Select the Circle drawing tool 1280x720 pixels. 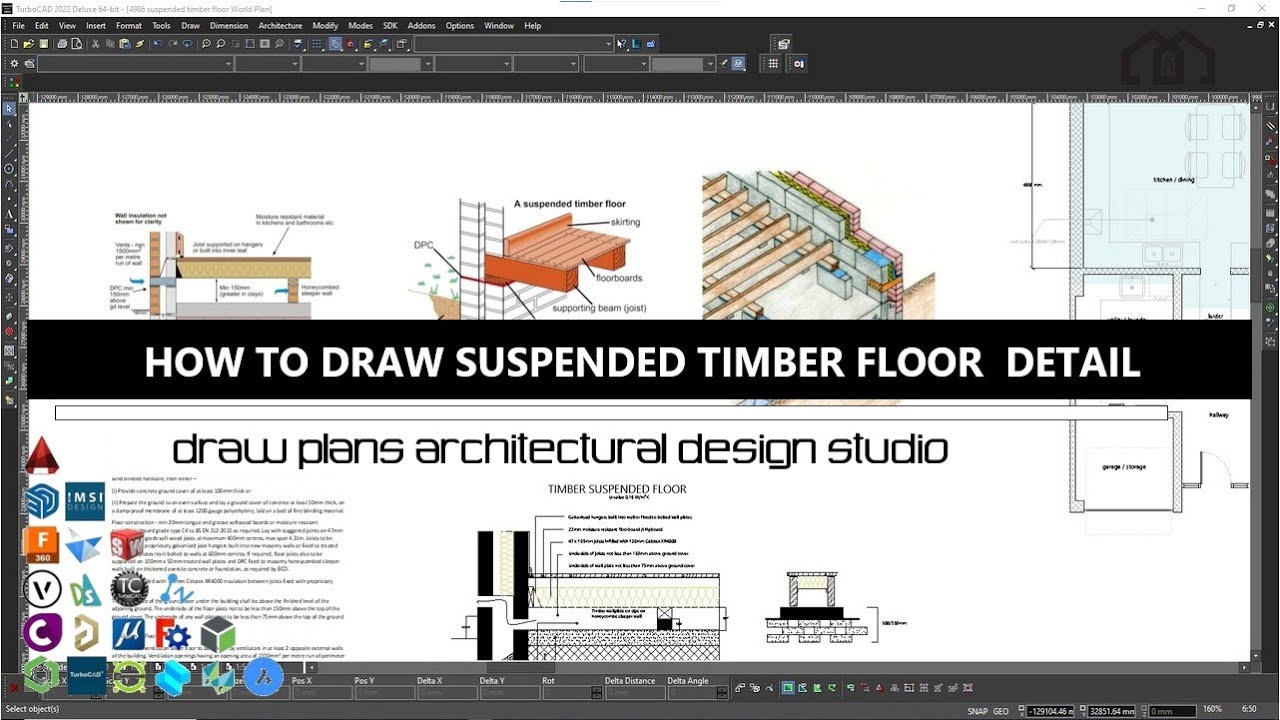click(x=9, y=169)
